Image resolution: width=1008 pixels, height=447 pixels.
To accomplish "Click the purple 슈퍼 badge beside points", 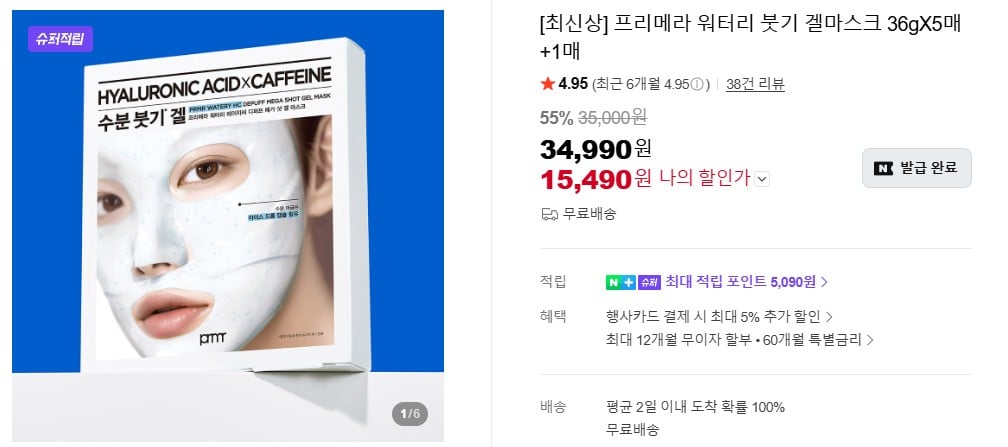I will click(649, 282).
